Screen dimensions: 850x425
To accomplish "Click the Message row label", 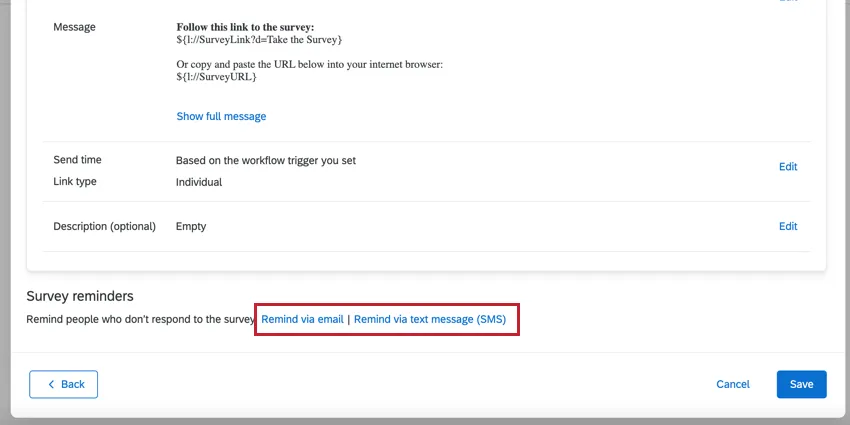I will point(74,27).
